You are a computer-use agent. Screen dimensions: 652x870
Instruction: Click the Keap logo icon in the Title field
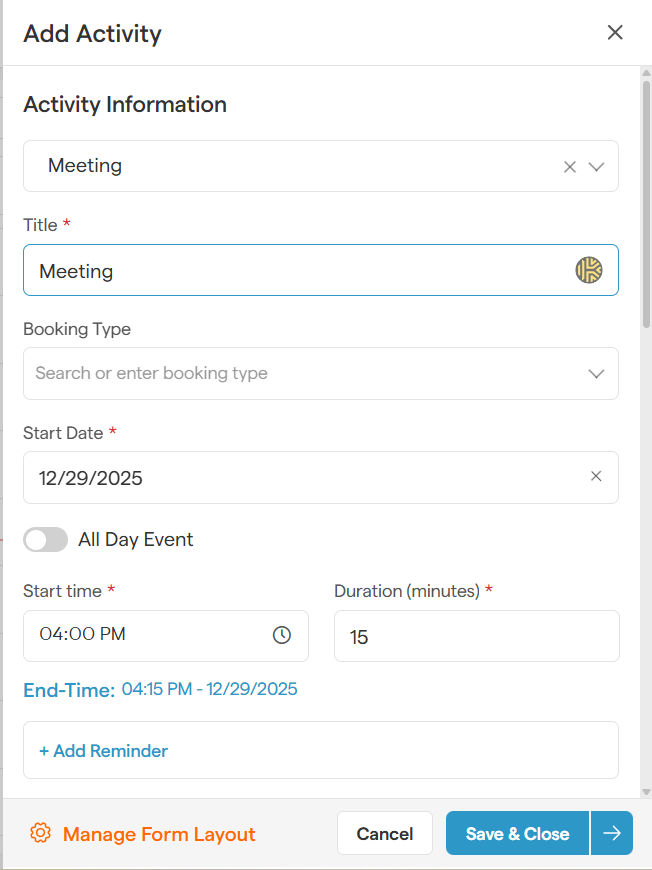(x=589, y=270)
